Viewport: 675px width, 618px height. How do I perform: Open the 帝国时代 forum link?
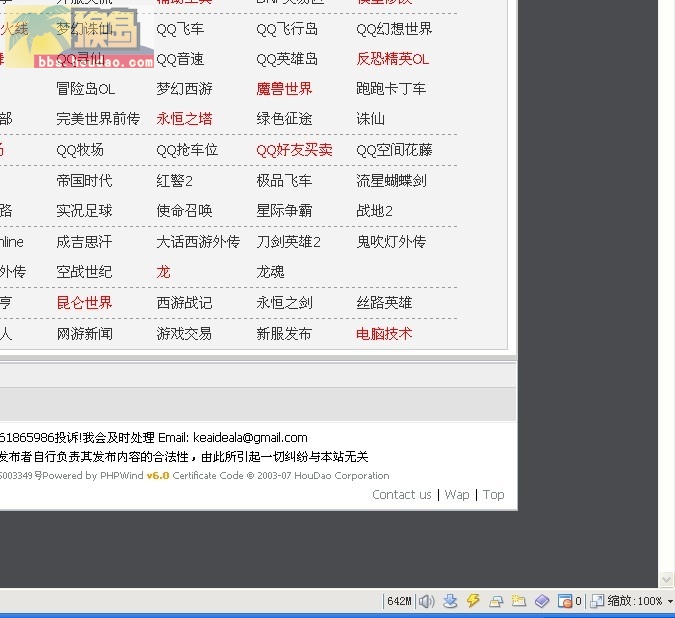tap(84, 180)
